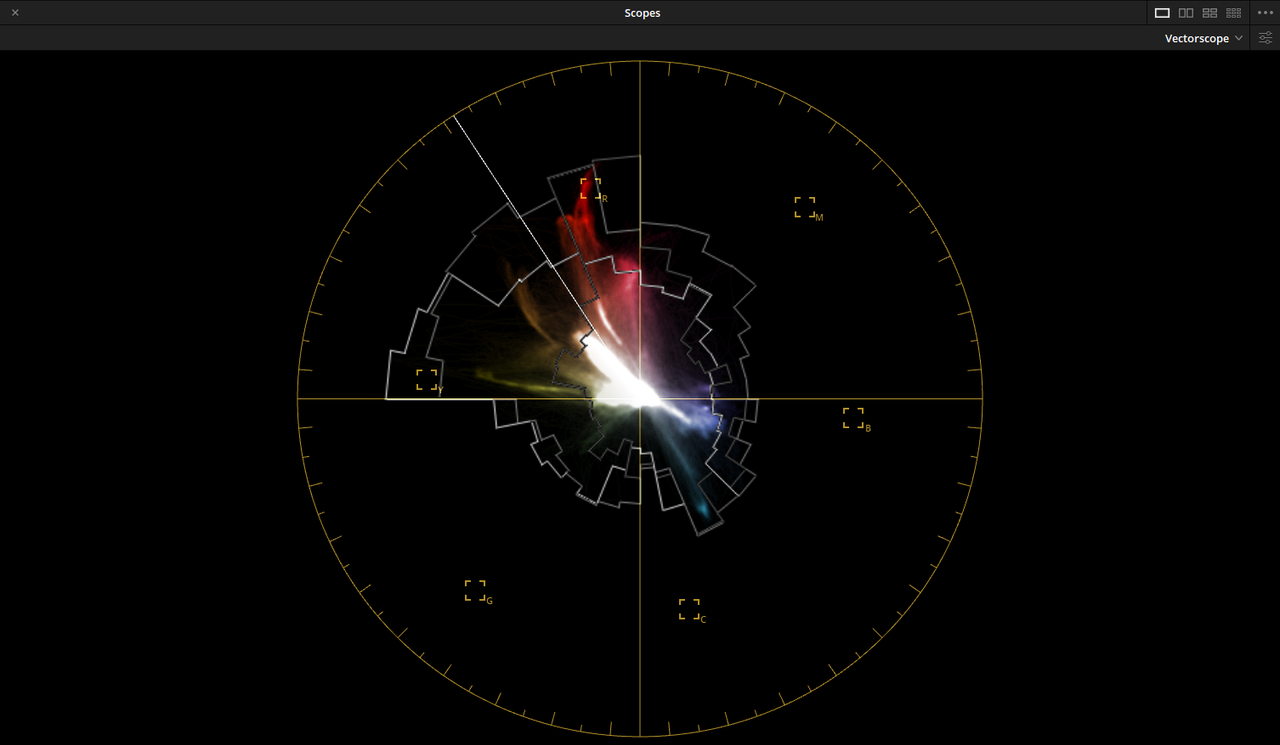Open vectorscope settings sliders icon
The height and width of the screenshot is (745, 1280).
1265,38
